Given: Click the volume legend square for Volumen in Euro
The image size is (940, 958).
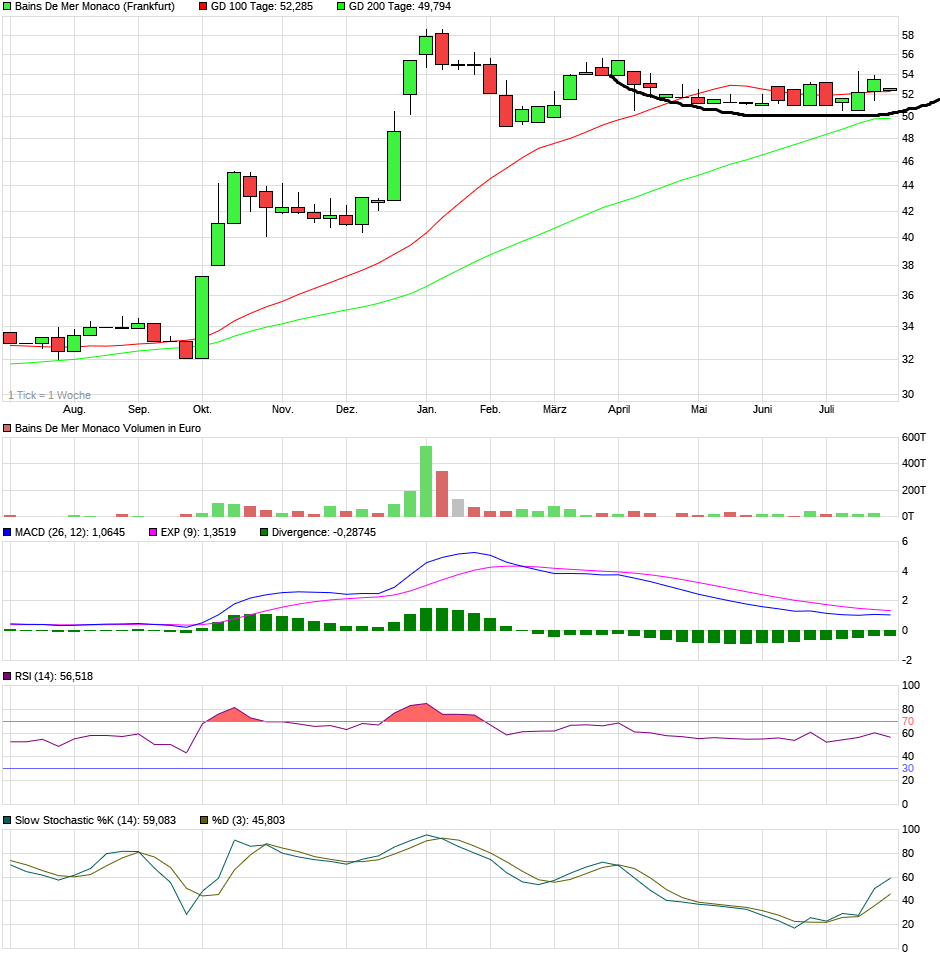Looking at the screenshot, I should tap(8, 428).
